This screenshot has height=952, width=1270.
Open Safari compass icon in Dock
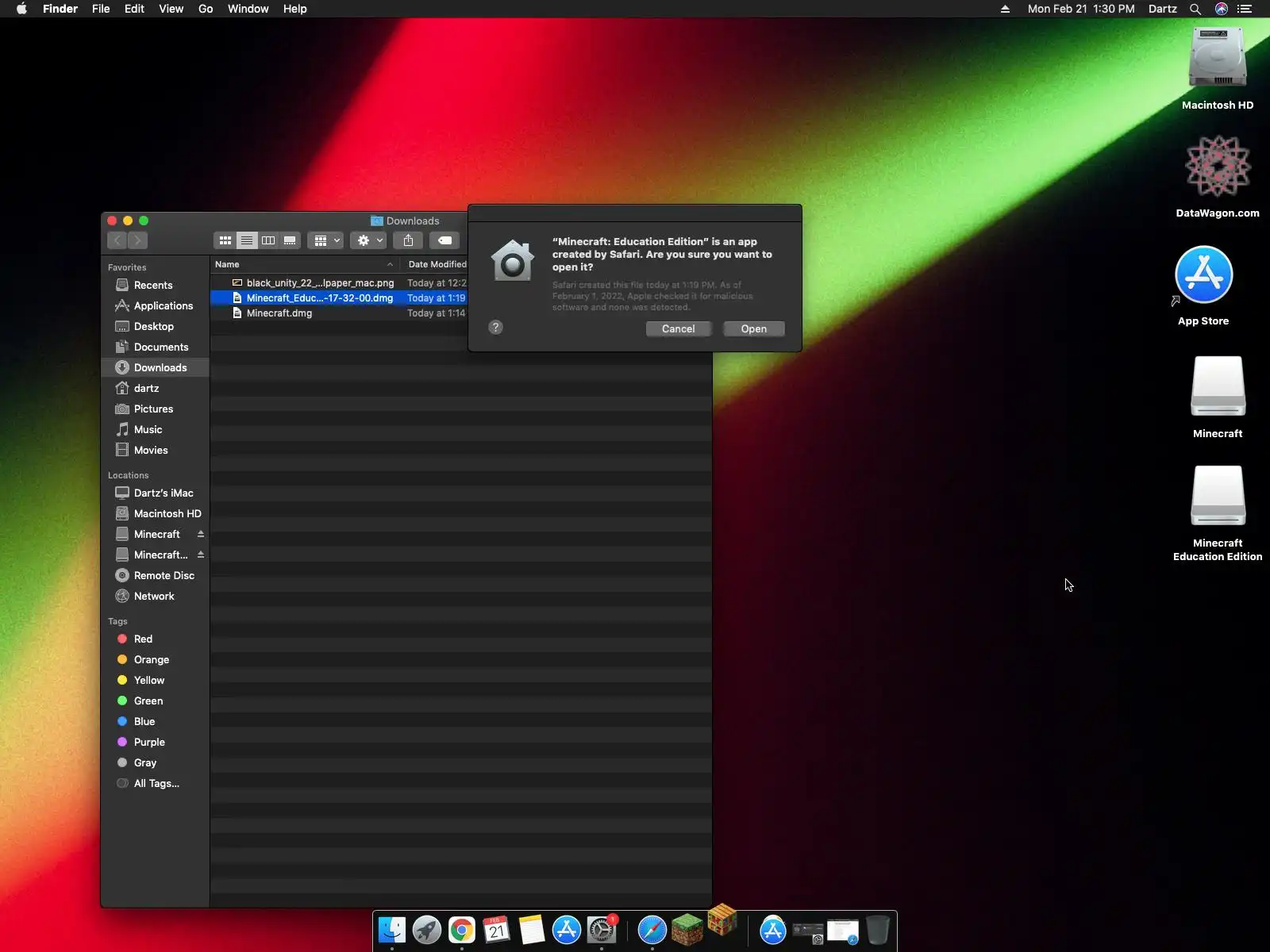point(652,930)
